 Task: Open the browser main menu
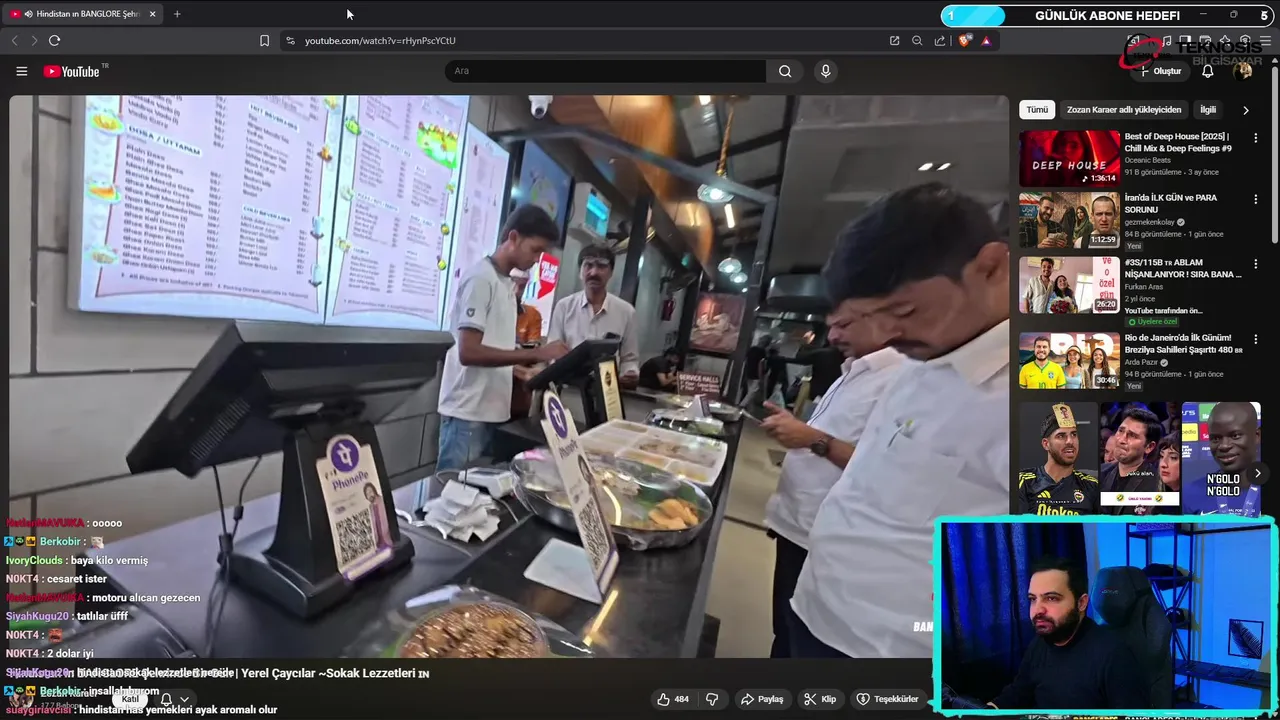(x=1266, y=40)
